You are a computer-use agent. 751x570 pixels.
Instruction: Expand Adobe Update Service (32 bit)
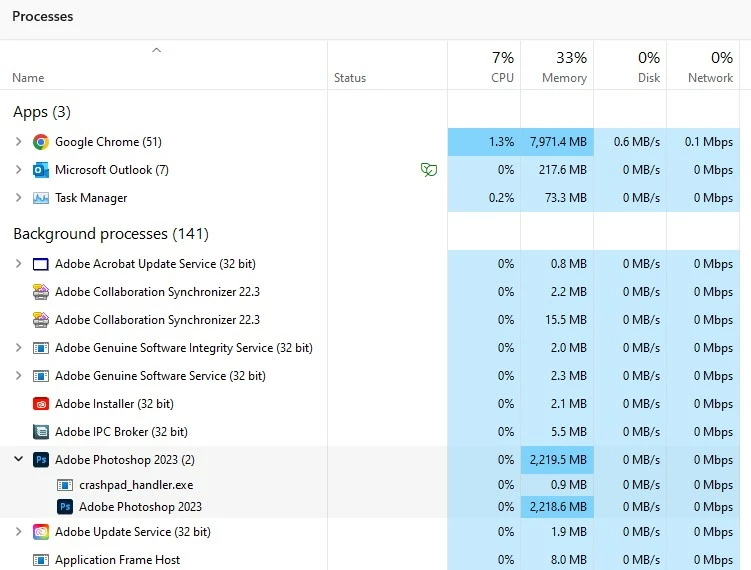tap(18, 532)
